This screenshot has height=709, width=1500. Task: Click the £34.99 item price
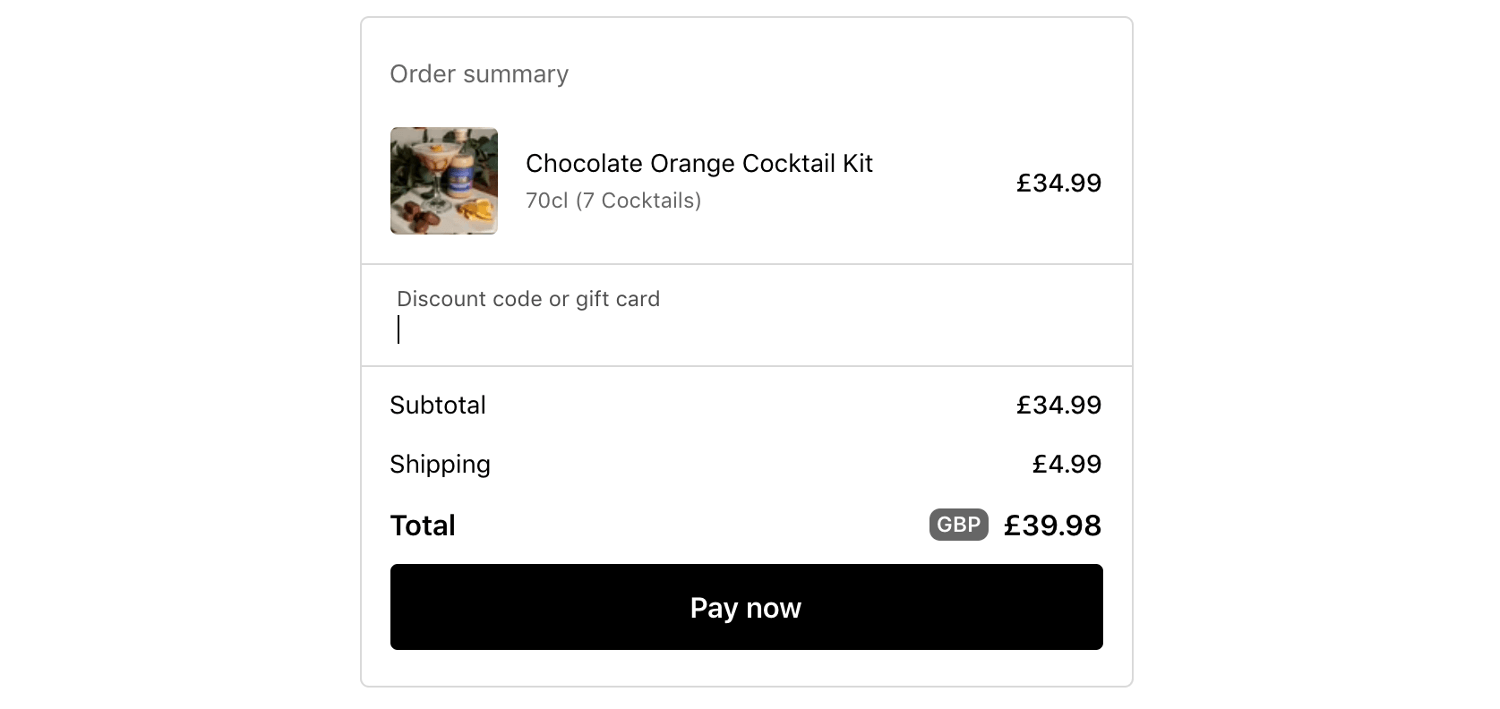1058,183
